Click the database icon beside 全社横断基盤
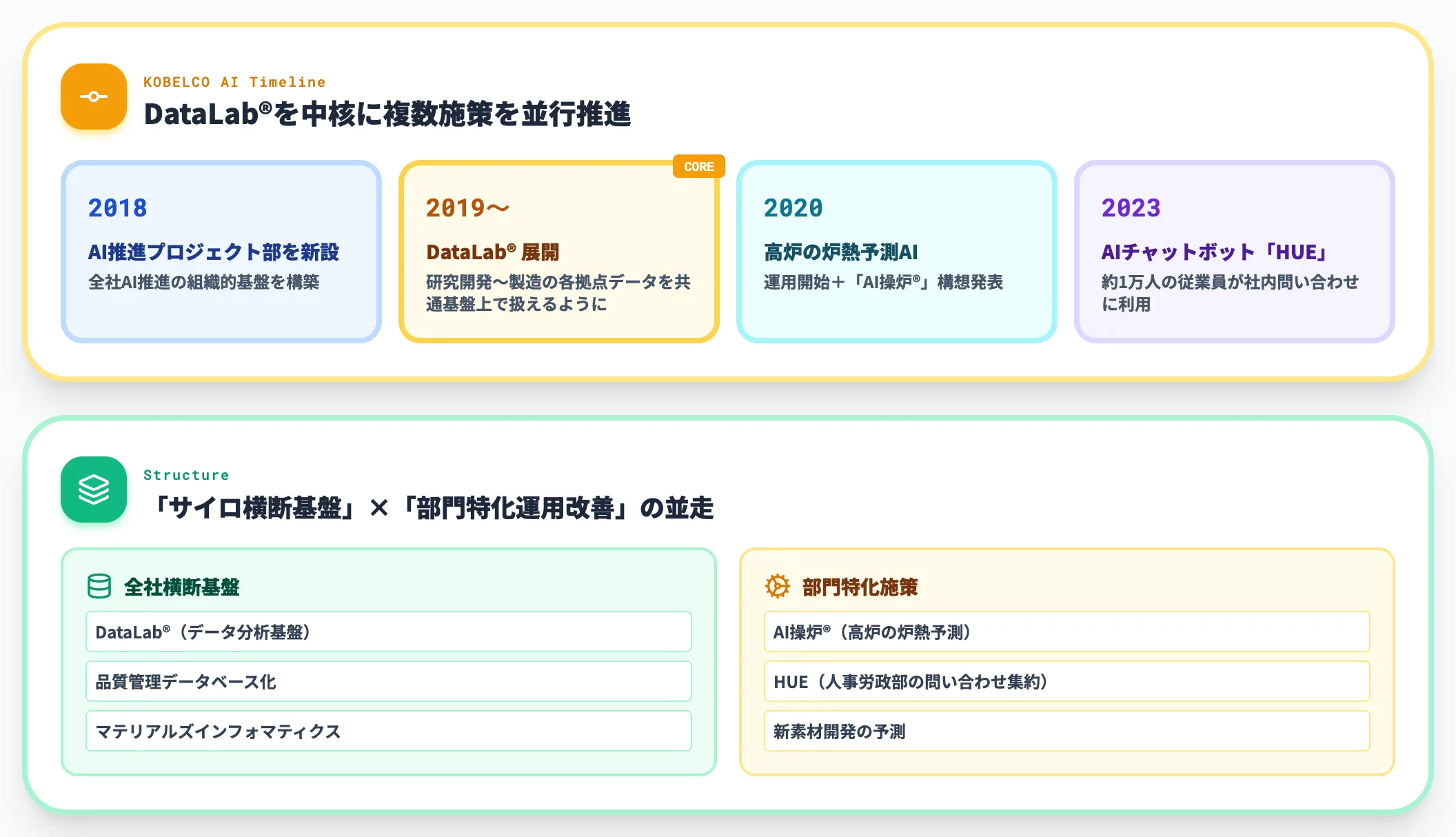This screenshot has width=1456, height=837. point(99,587)
